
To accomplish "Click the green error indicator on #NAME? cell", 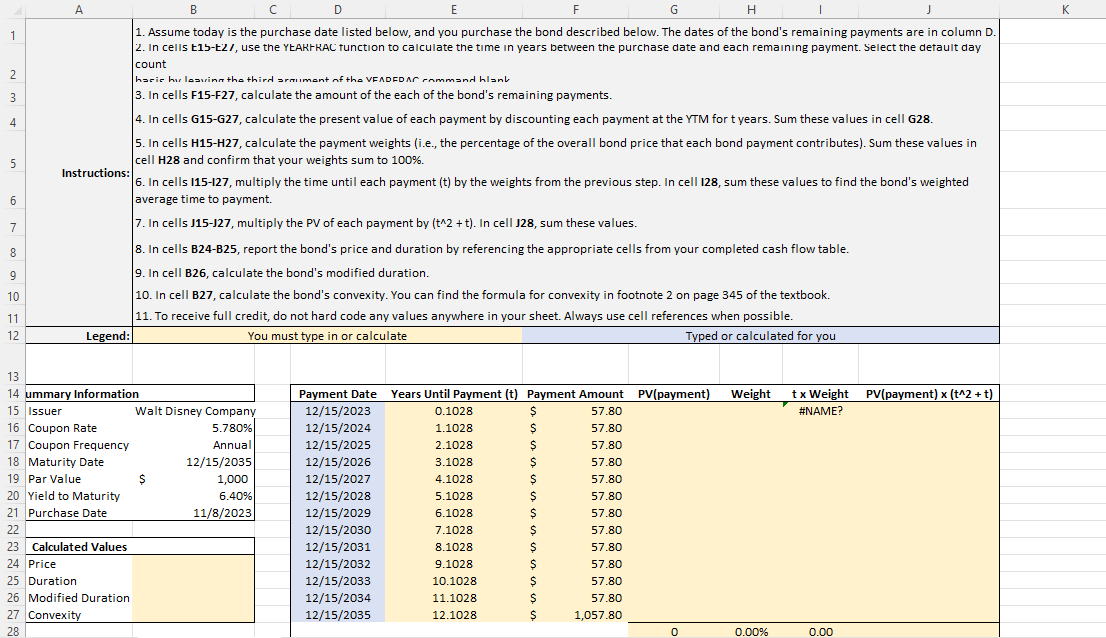I will pyautogui.click(x=787, y=405).
